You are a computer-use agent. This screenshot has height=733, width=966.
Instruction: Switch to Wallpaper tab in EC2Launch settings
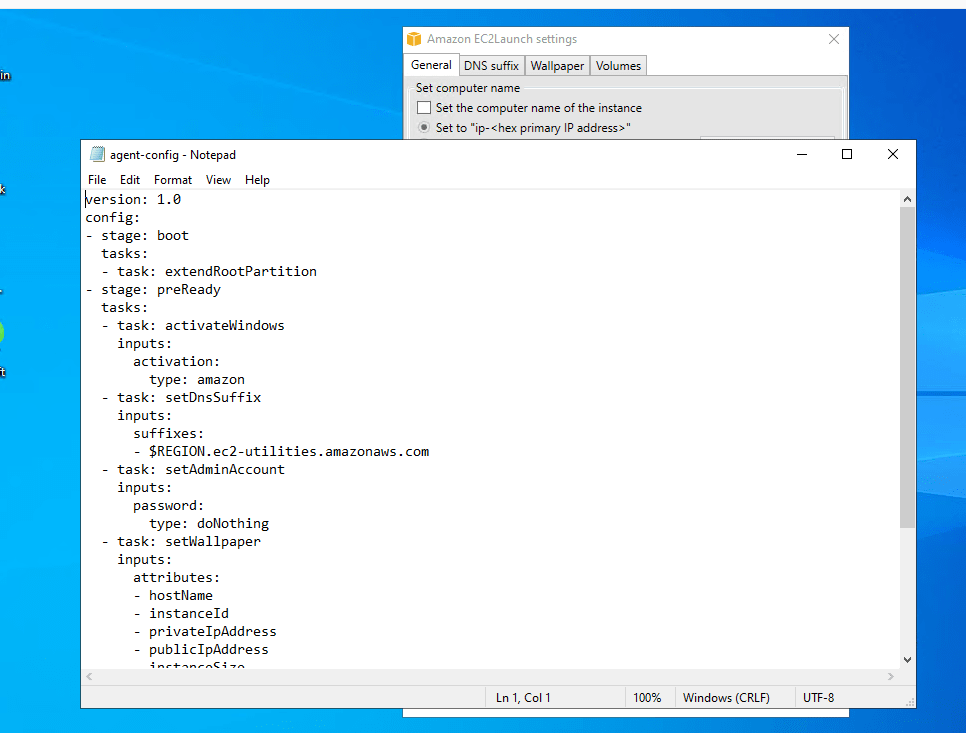(x=557, y=66)
